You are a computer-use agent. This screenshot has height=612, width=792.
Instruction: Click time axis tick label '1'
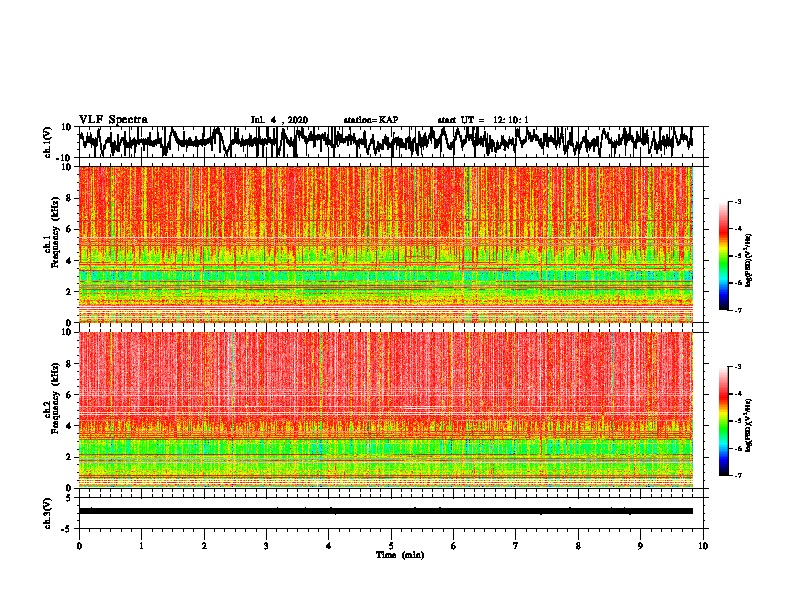coord(141,546)
